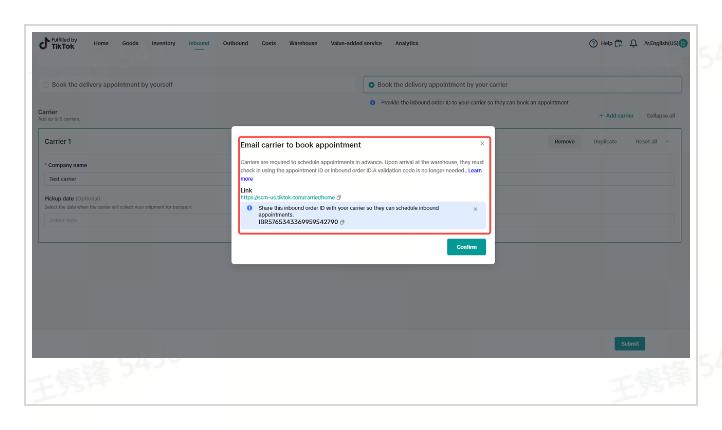Remove Carrier 1
The height and width of the screenshot is (430, 722).
tap(565, 142)
